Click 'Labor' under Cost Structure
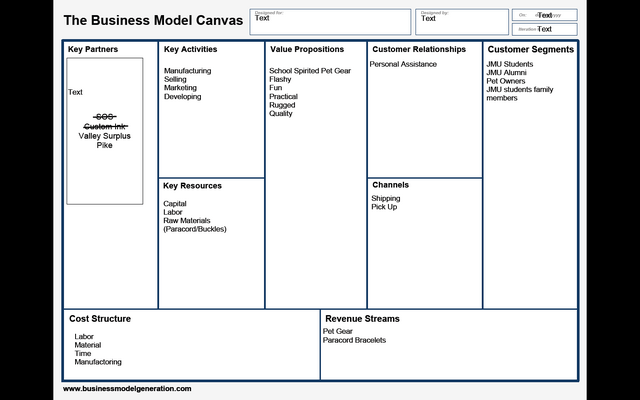Image resolution: width=640 pixels, height=400 pixels. pos(84,337)
